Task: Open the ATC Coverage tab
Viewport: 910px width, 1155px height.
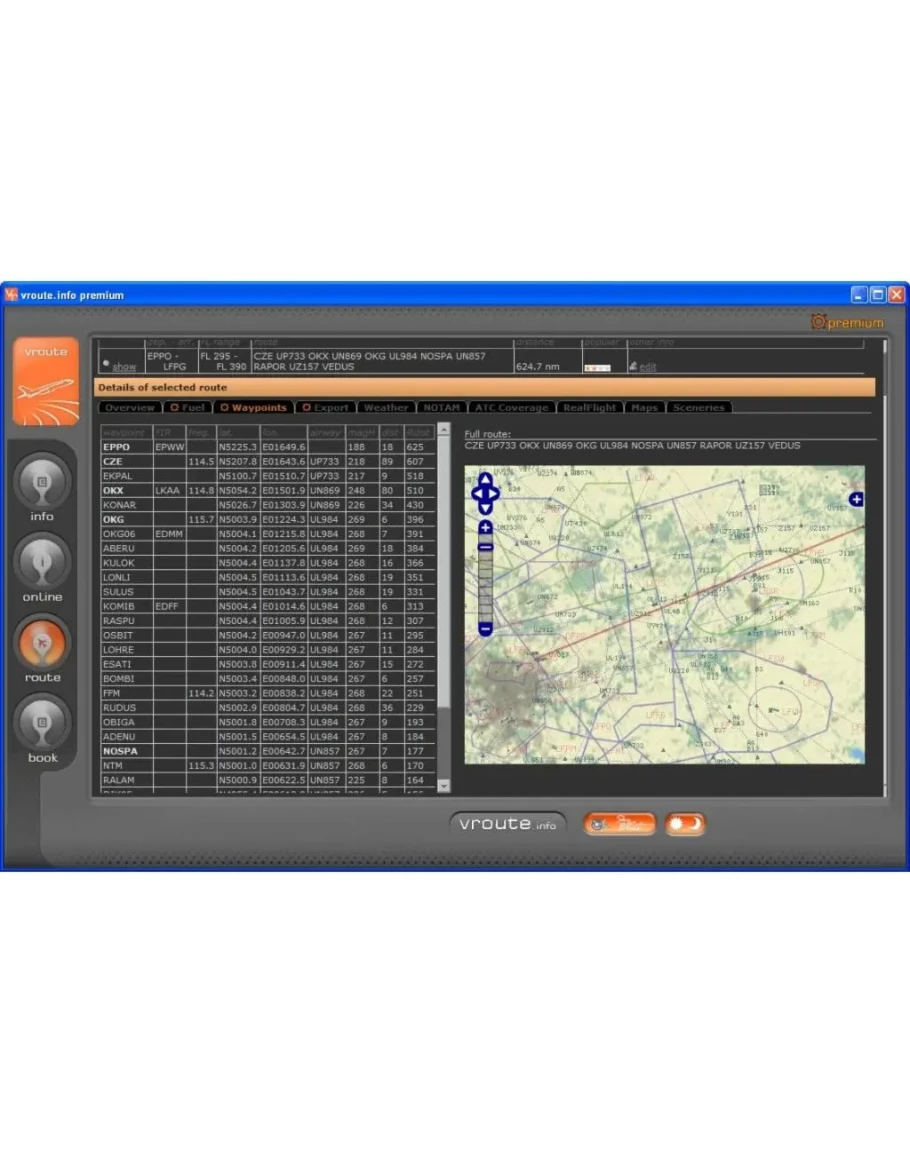Action: [x=511, y=408]
